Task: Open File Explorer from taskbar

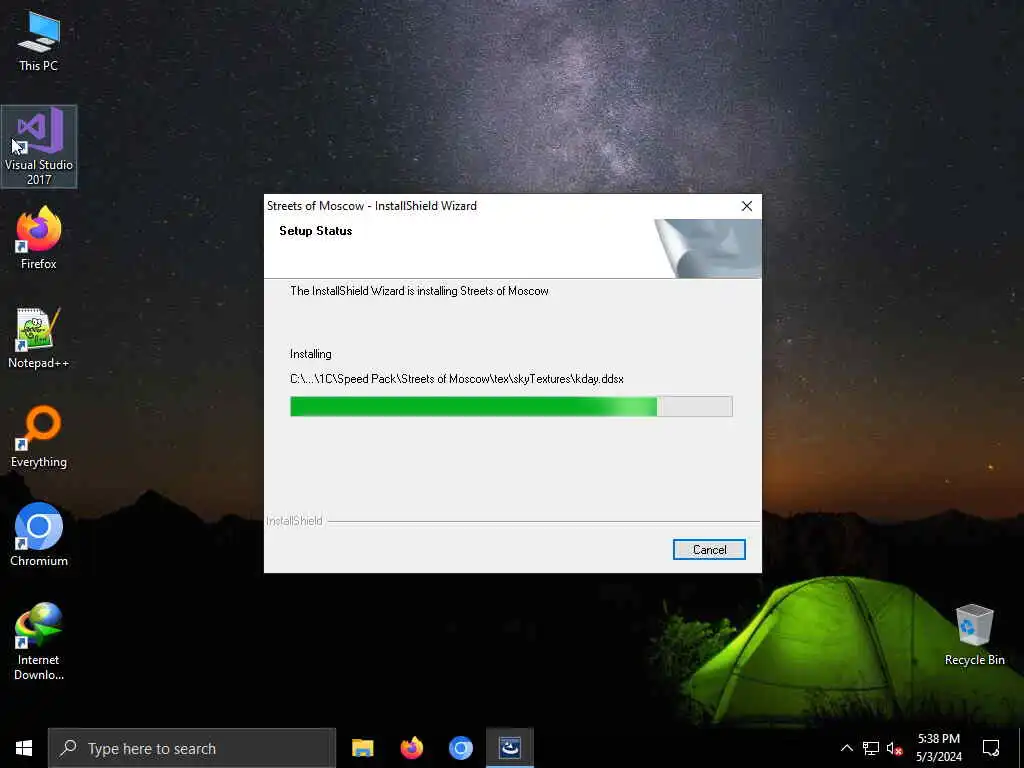Action: pos(362,748)
